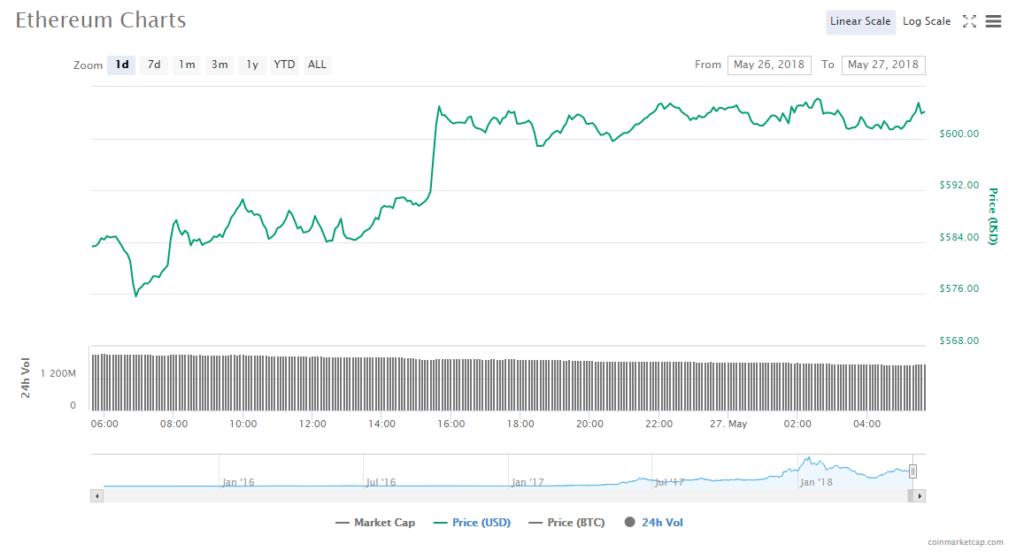This screenshot has width=1024, height=559.
Task: Click the navigator left scroll arrow
Action: pos(97,495)
